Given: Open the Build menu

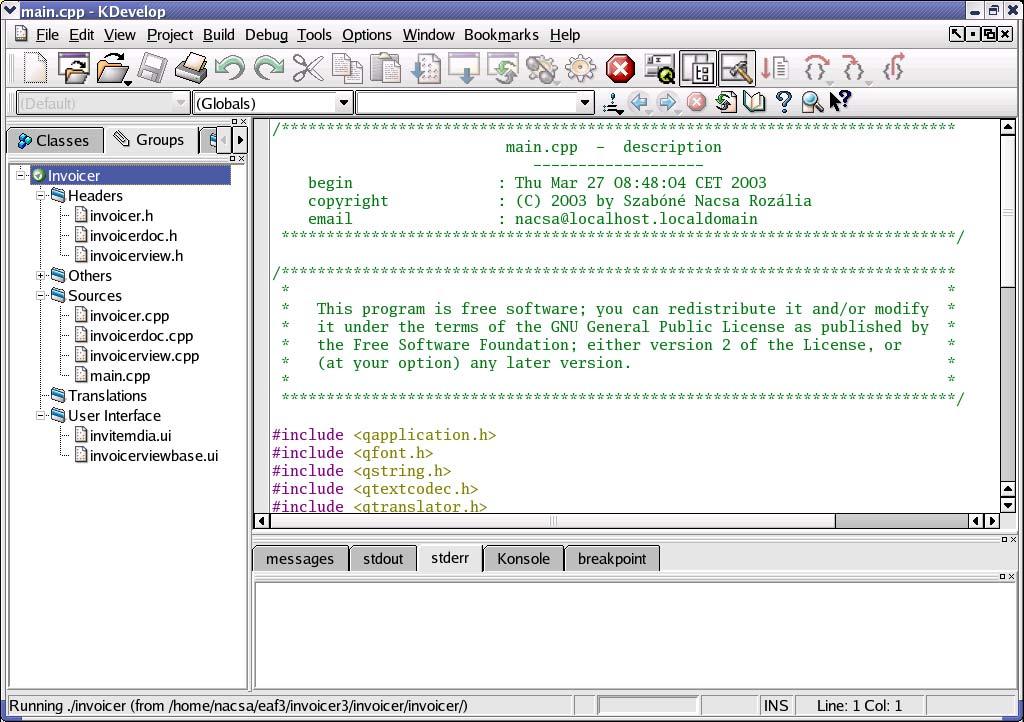Looking at the screenshot, I should pyautogui.click(x=218, y=35).
